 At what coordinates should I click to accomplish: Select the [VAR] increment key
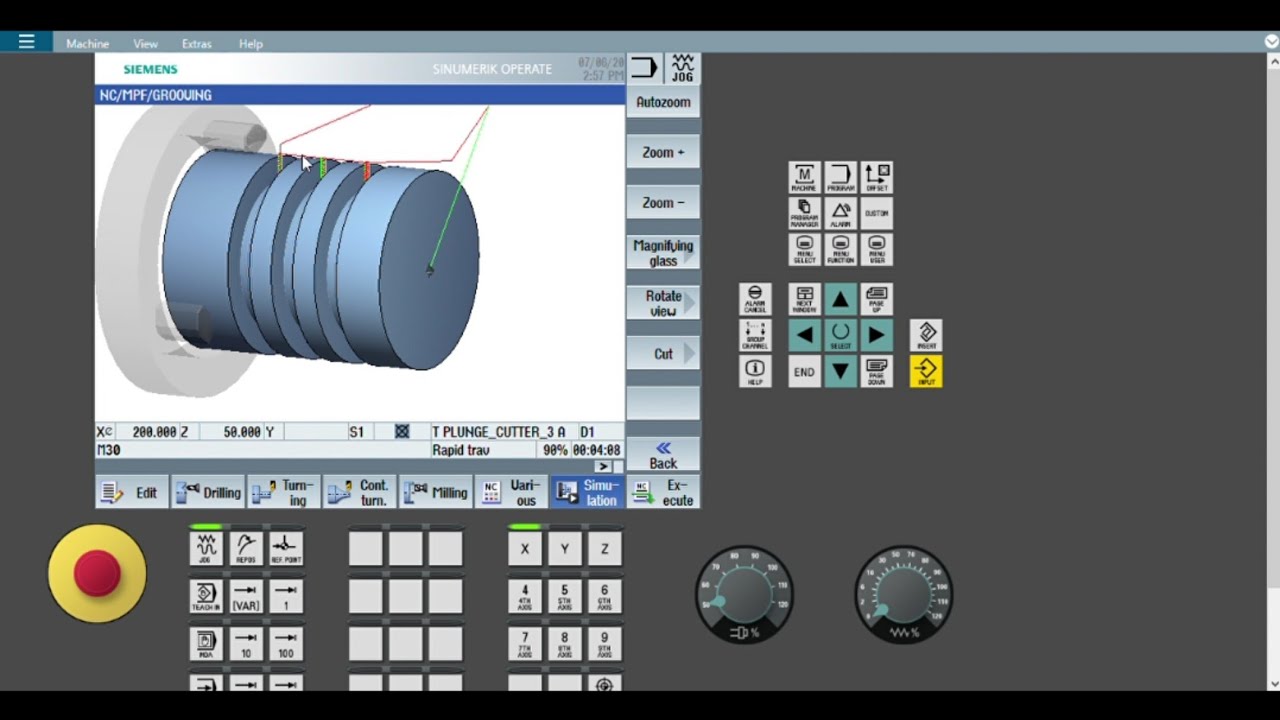246,596
